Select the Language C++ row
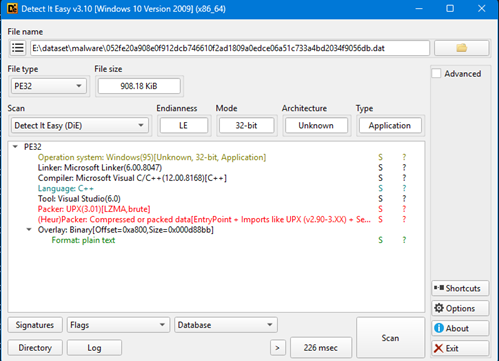Image resolution: width=499 pixels, height=361 pixels. [x=66, y=188]
